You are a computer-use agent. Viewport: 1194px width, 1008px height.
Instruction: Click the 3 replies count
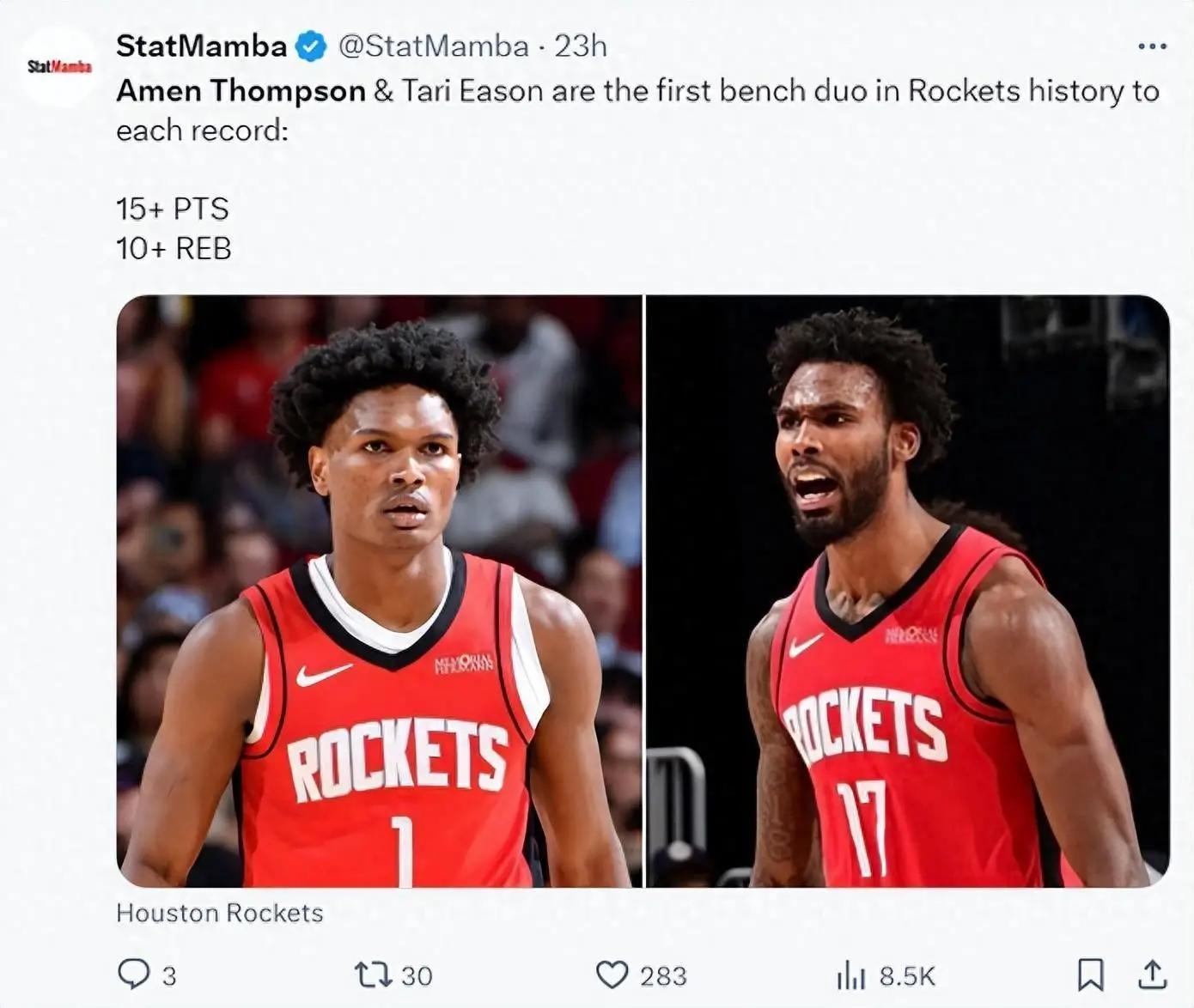[169, 976]
